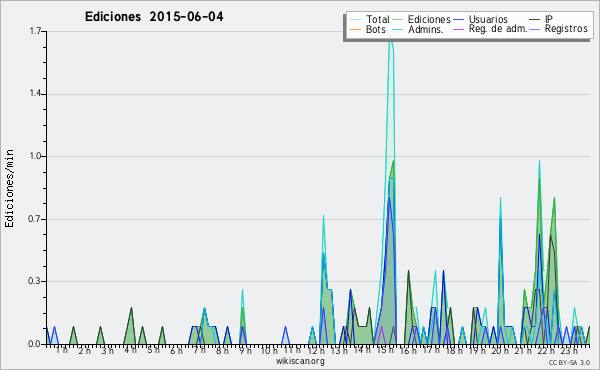Click the orange Bots legend line swatch

click(355, 29)
